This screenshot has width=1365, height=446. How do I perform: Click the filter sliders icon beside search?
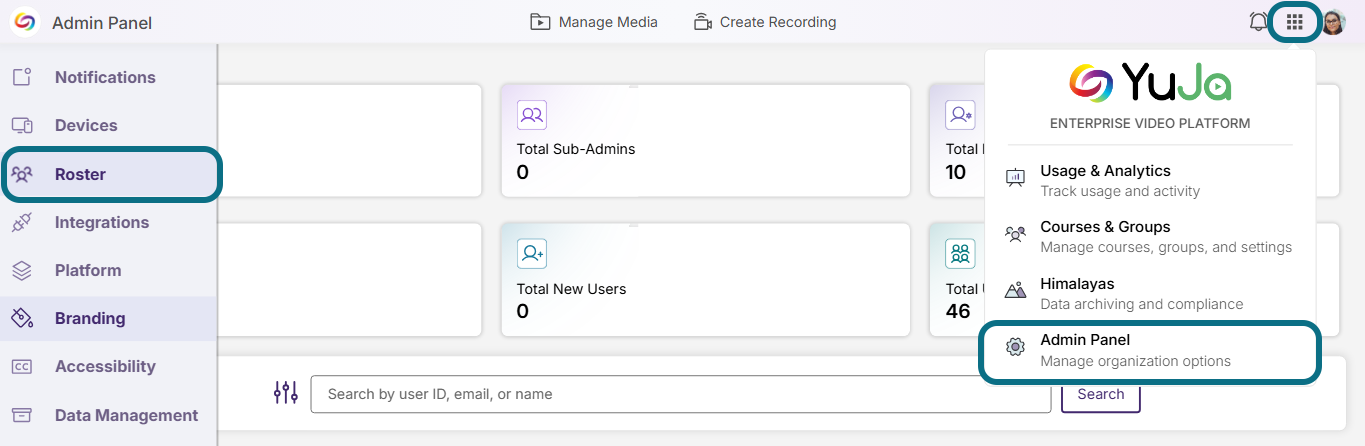point(286,393)
